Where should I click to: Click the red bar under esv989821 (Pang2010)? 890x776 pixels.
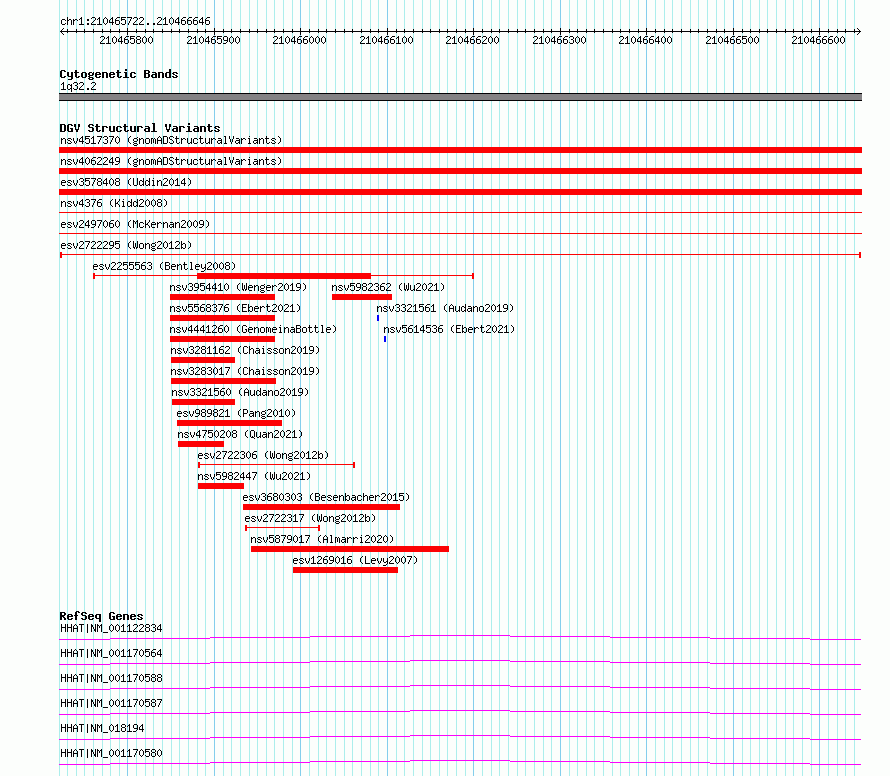click(x=229, y=423)
